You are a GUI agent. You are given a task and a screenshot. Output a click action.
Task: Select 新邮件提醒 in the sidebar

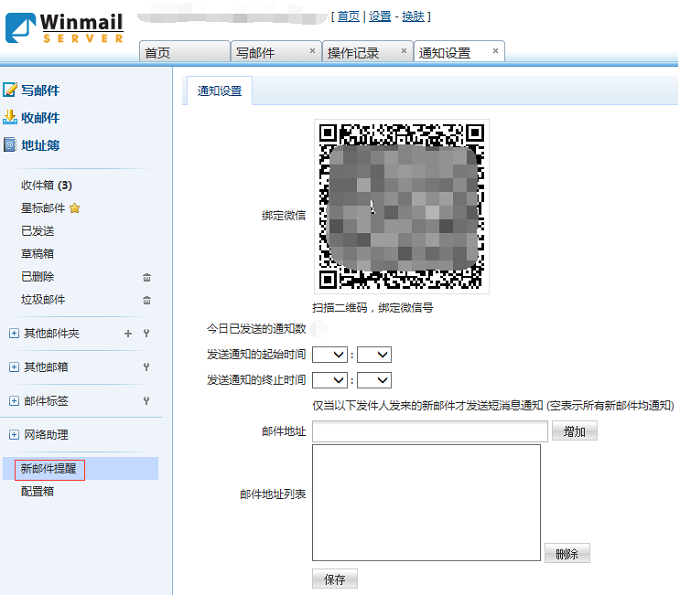click(x=49, y=469)
